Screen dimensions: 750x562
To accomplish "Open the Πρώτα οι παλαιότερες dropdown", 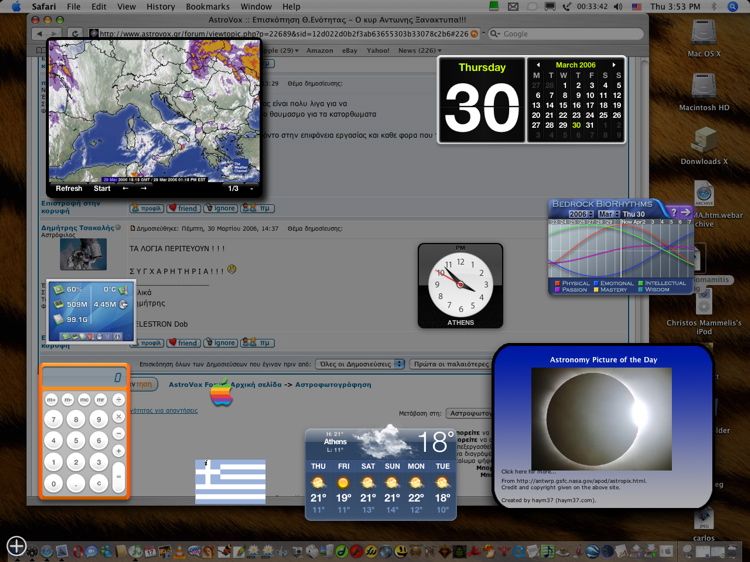I will click(451, 364).
